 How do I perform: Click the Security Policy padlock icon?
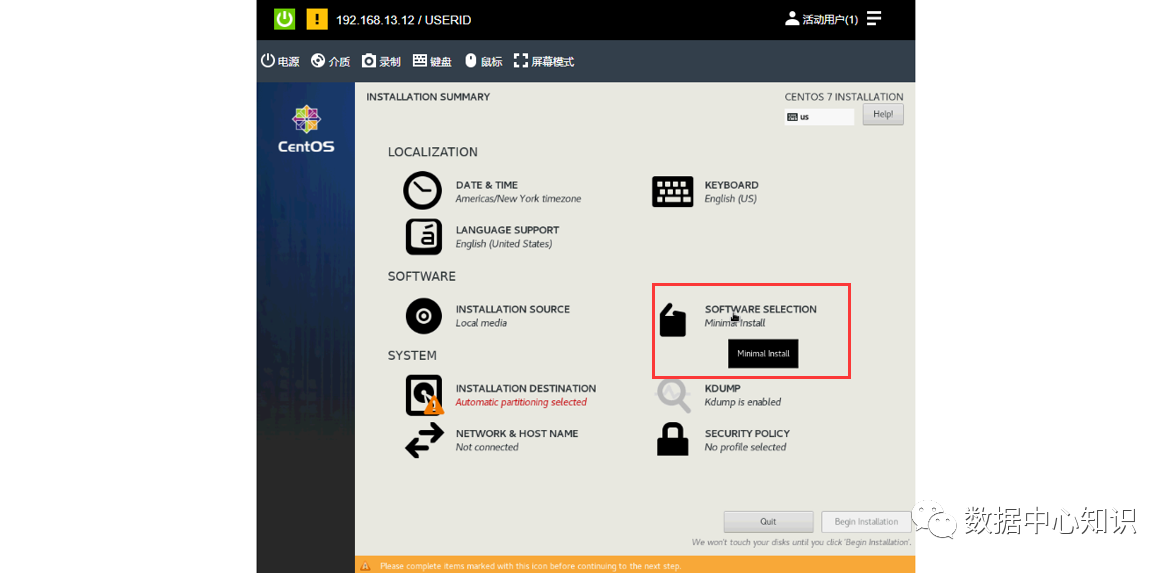(673, 440)
